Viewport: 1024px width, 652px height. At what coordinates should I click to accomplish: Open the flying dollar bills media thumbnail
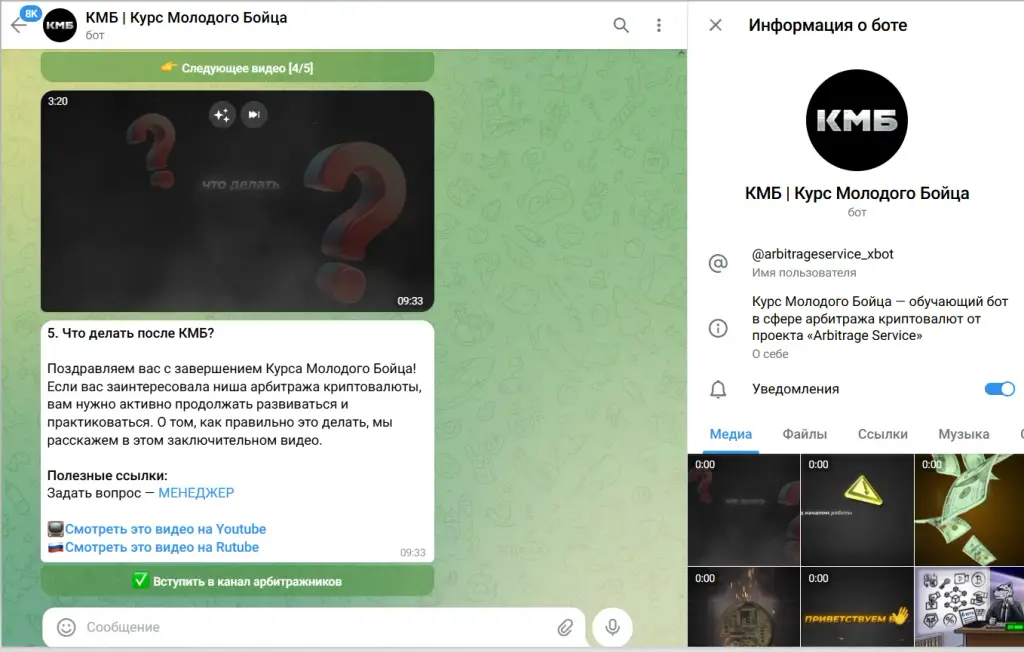969,510
